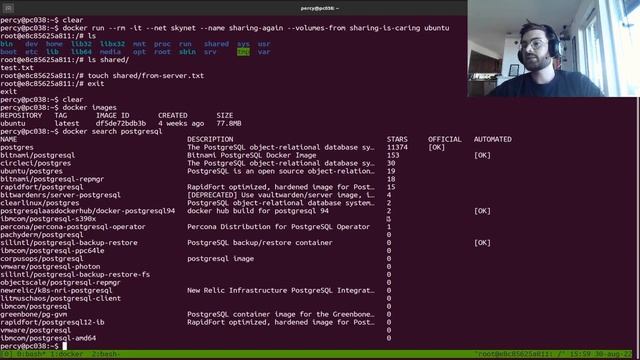
Task: Click the 'silintl/postgresql-backup-restore-fs' result name
Action: pyautogui.click(x=75, y=275)
